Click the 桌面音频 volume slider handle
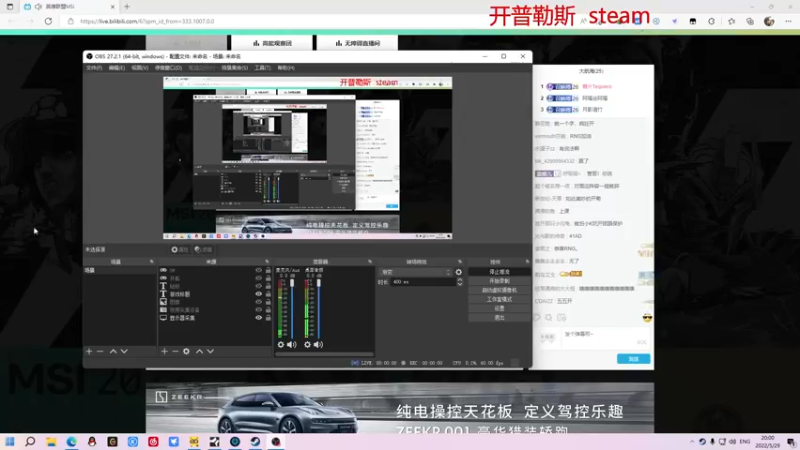The width and height of the screenshot is (800, 450). (318, 283)
